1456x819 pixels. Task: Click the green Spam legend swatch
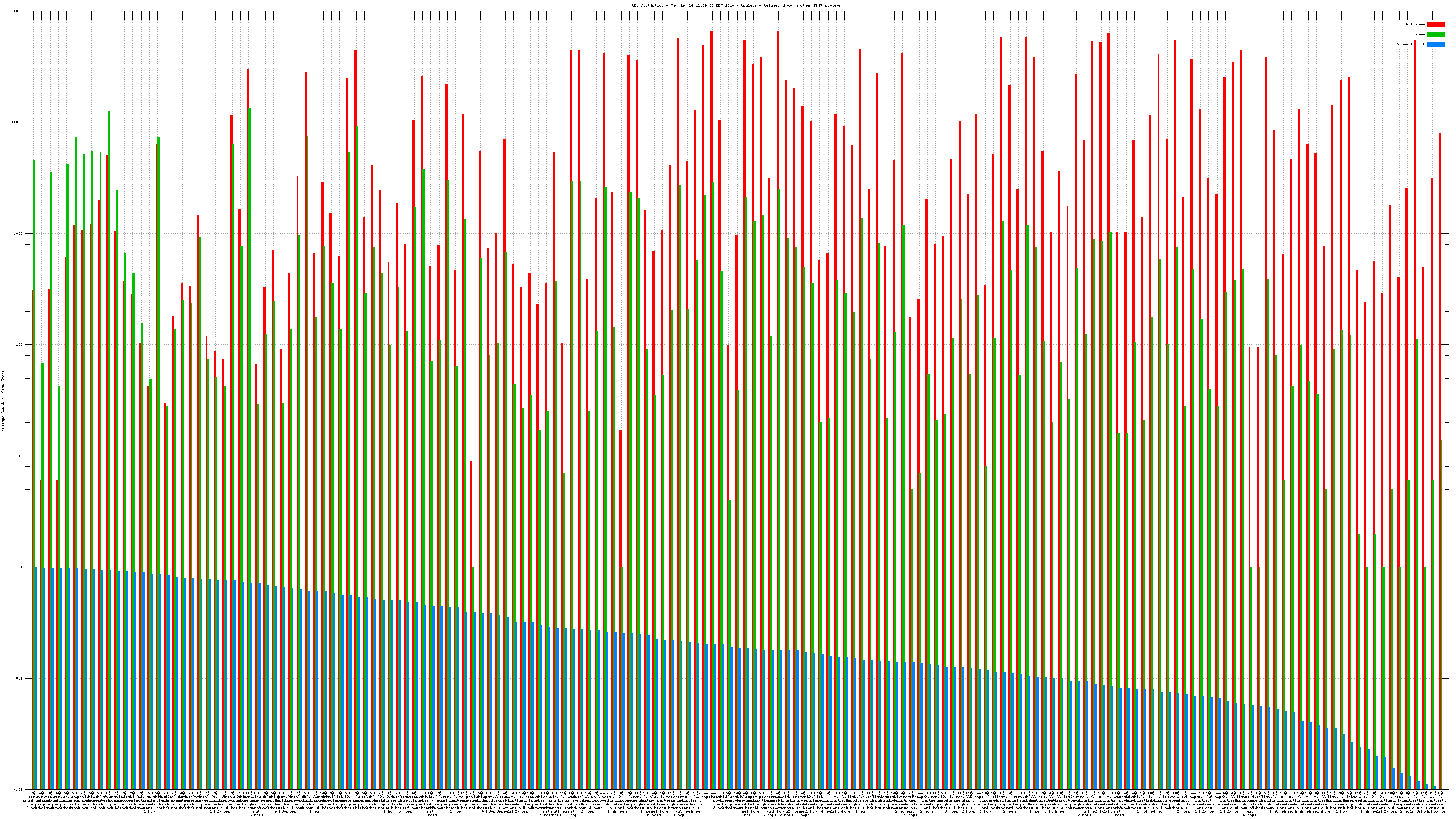point(1435,35)
